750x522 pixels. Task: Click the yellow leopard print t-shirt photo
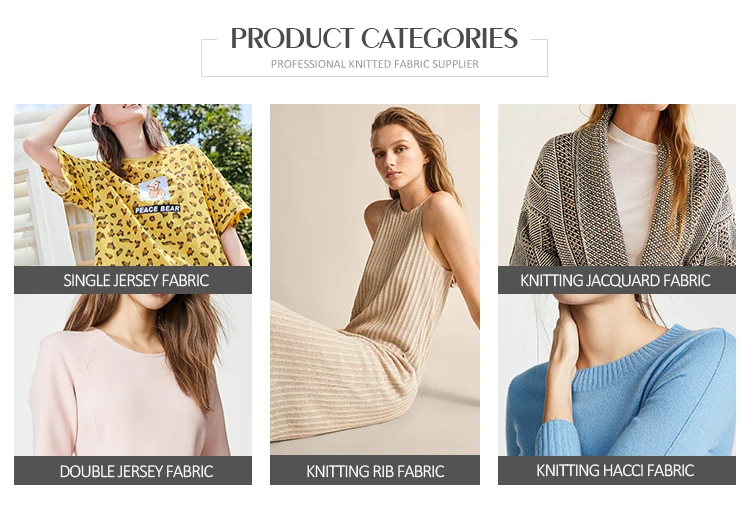pyautogui.click(x=133, y=185)
